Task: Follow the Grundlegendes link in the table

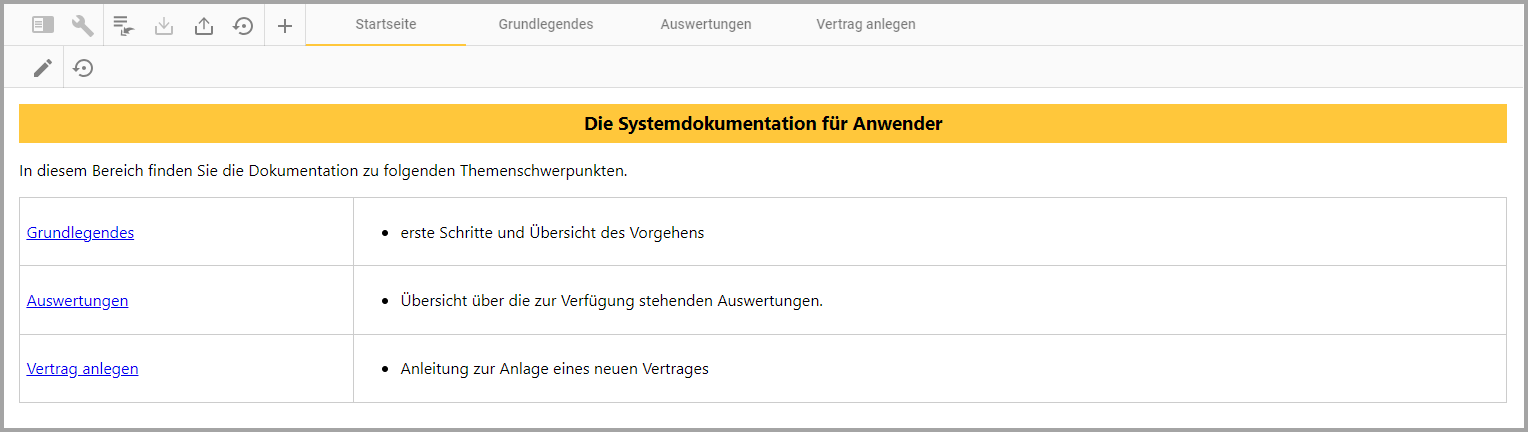Action: (80, 232)
